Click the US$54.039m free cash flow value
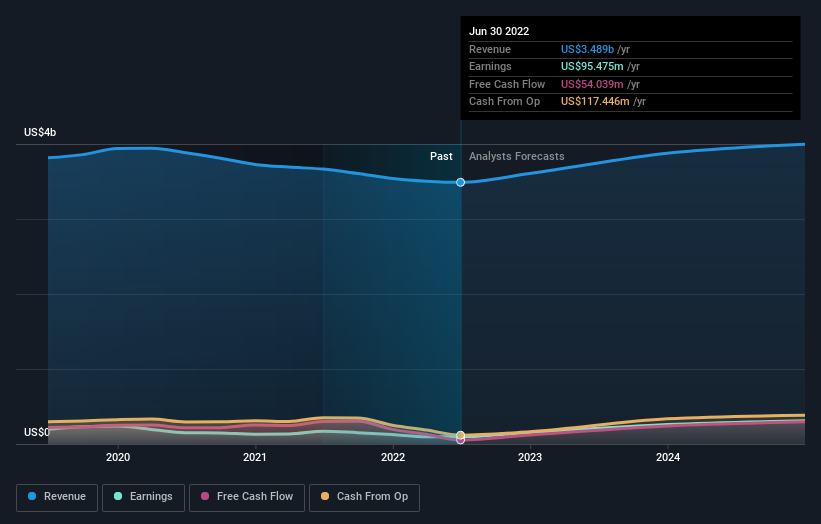 coord(592,84)
